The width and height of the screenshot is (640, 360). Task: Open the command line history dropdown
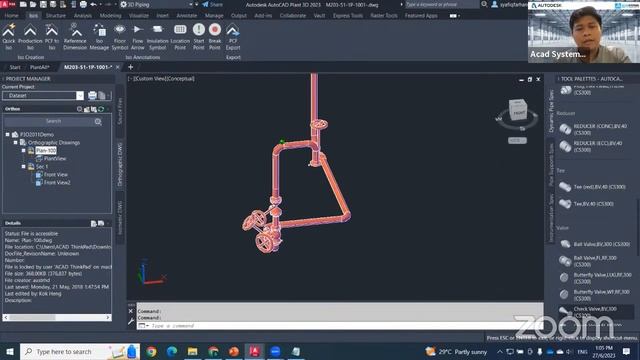coord(143,326)
